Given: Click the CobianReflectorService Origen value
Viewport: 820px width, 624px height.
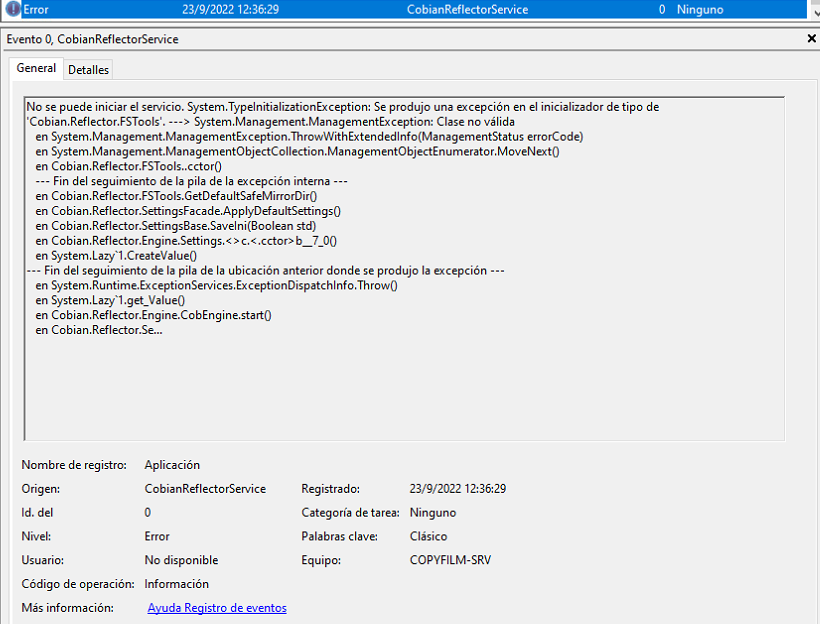Looking at the screenshot, I should [205, 489].
